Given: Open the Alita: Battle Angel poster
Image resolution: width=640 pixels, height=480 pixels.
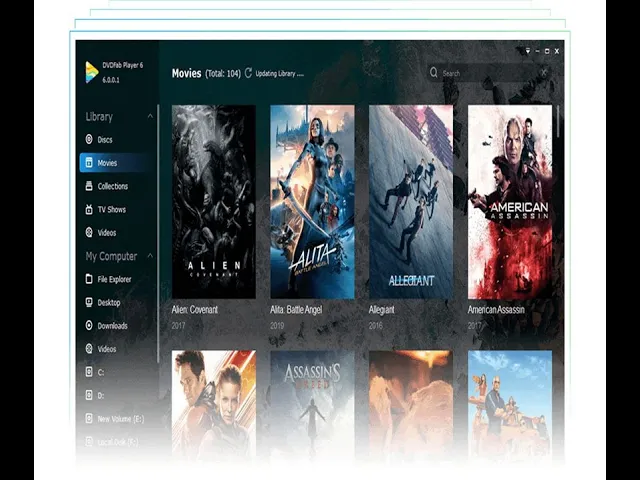Looking at the screenshot, I should [x=312, y=202].
